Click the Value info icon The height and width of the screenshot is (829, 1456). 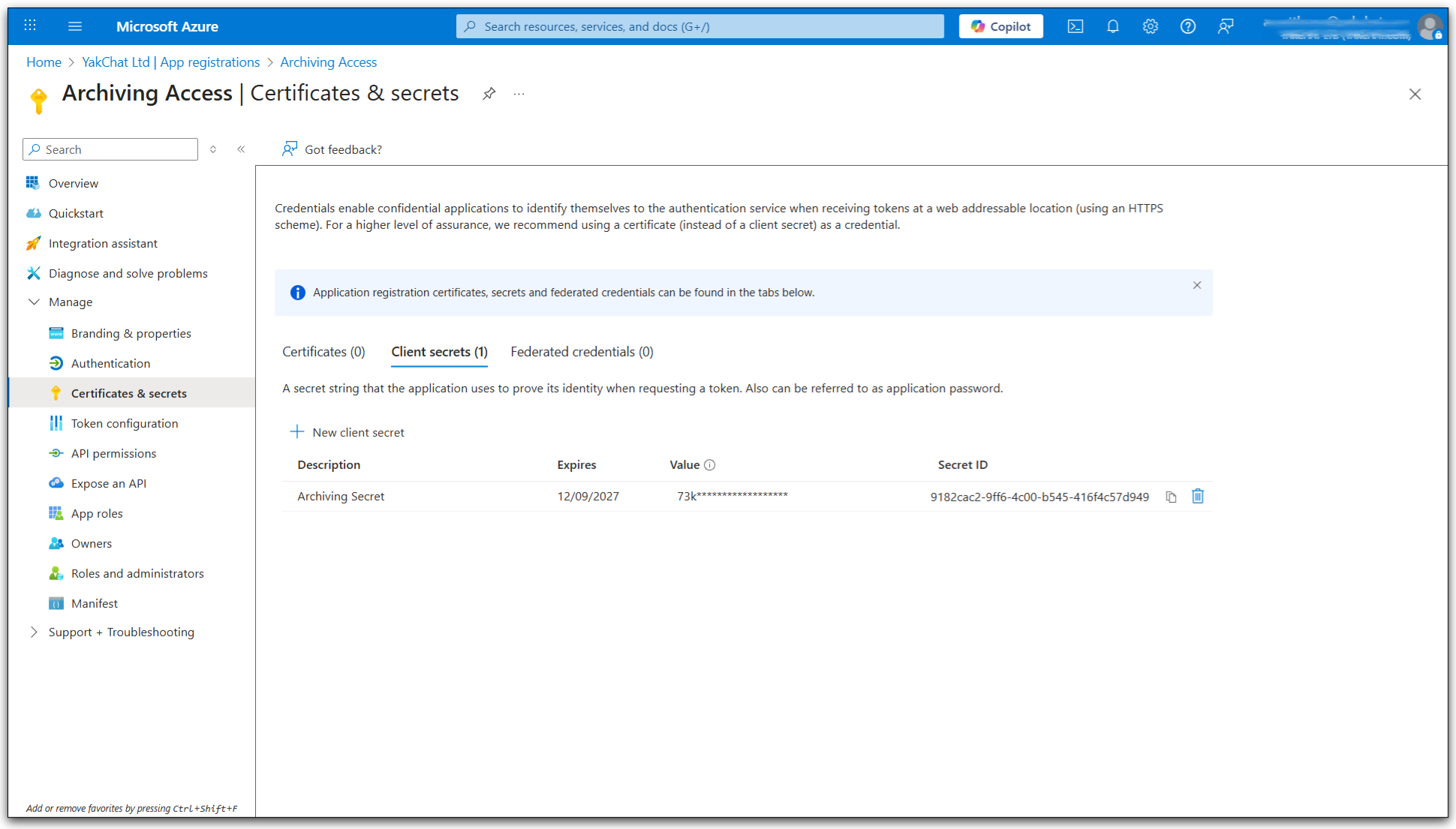[710, 465]
